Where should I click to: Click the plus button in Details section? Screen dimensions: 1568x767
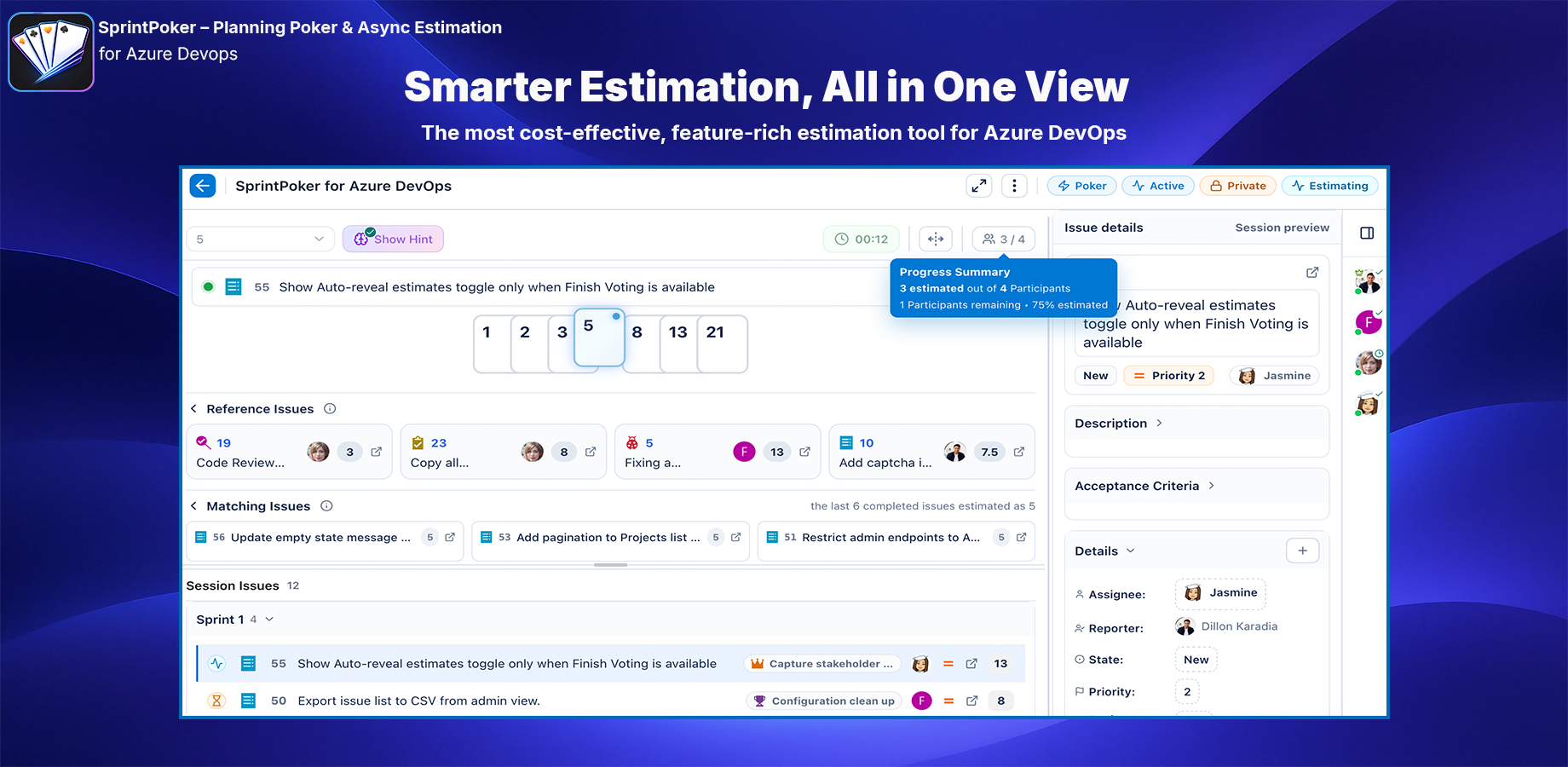click(1302, 551)
